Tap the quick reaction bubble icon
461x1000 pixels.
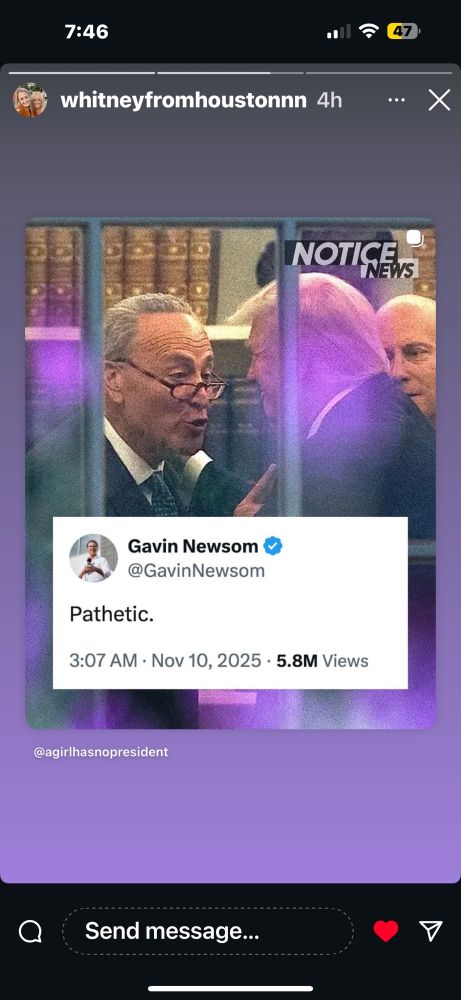coord(30,932)
